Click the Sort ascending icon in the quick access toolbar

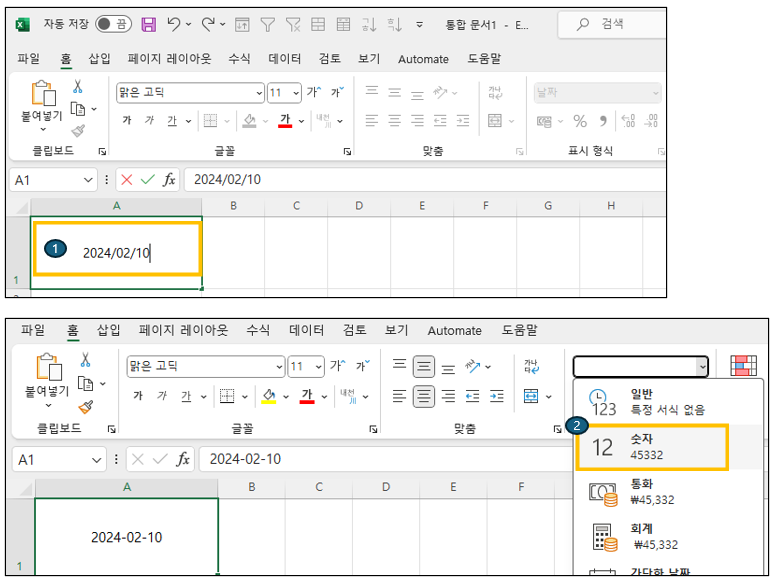369,24
